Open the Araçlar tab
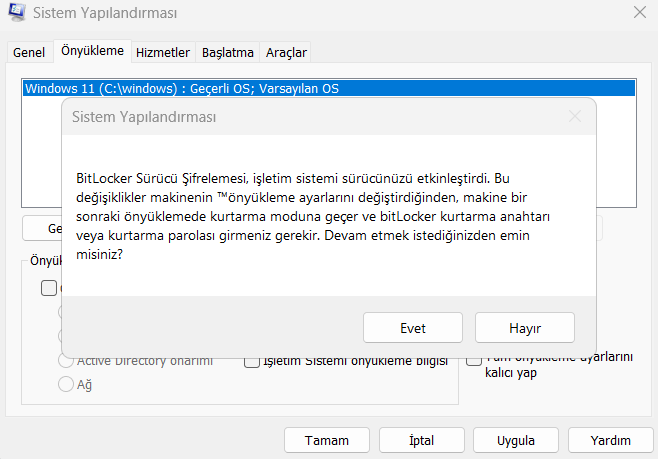Viewport: 658px width, 459px height. click(x=286, y=52)
